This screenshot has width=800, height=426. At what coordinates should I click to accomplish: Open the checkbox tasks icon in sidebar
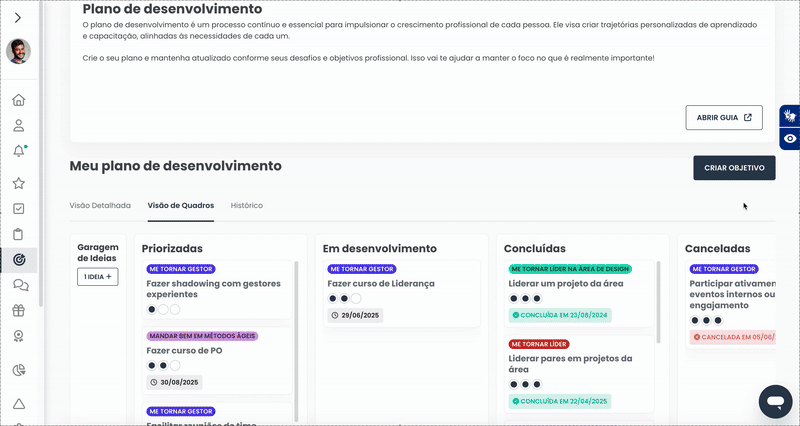point(19,209)
